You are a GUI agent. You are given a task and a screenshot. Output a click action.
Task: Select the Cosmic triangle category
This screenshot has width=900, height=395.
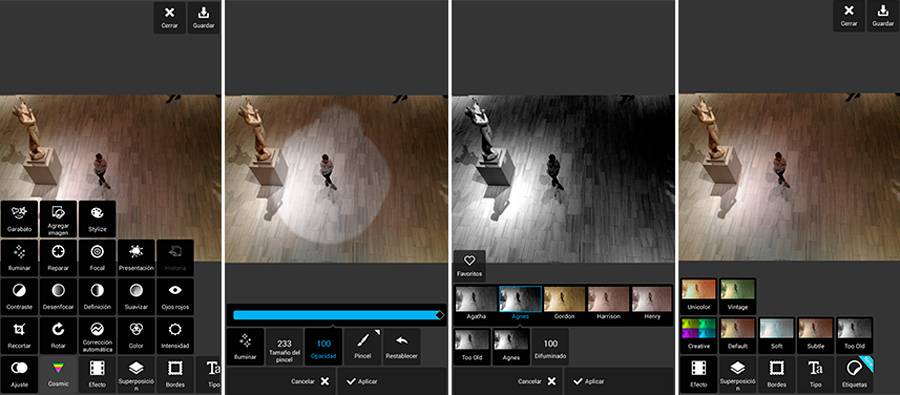pos(59,374)
